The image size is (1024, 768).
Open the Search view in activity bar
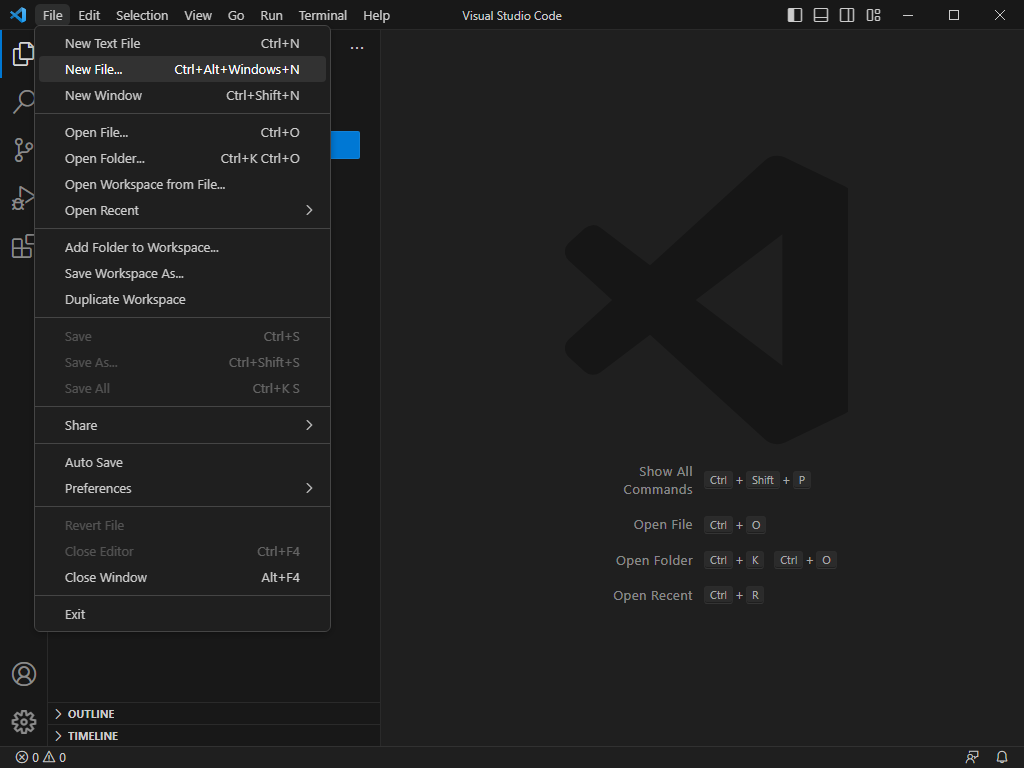pos(24,102)
